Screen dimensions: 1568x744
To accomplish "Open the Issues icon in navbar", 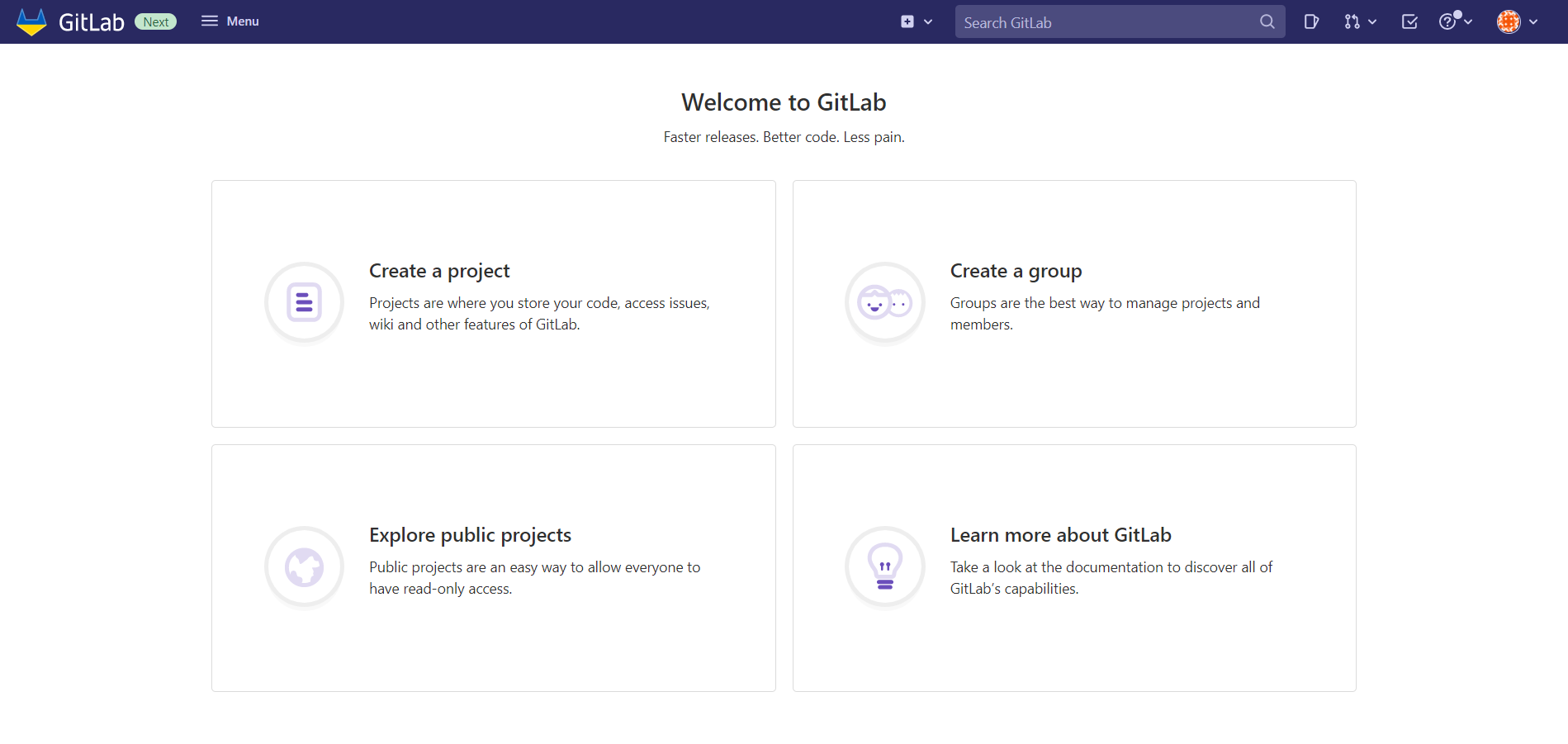I will pyautogui.click(x=1310, y=22).
